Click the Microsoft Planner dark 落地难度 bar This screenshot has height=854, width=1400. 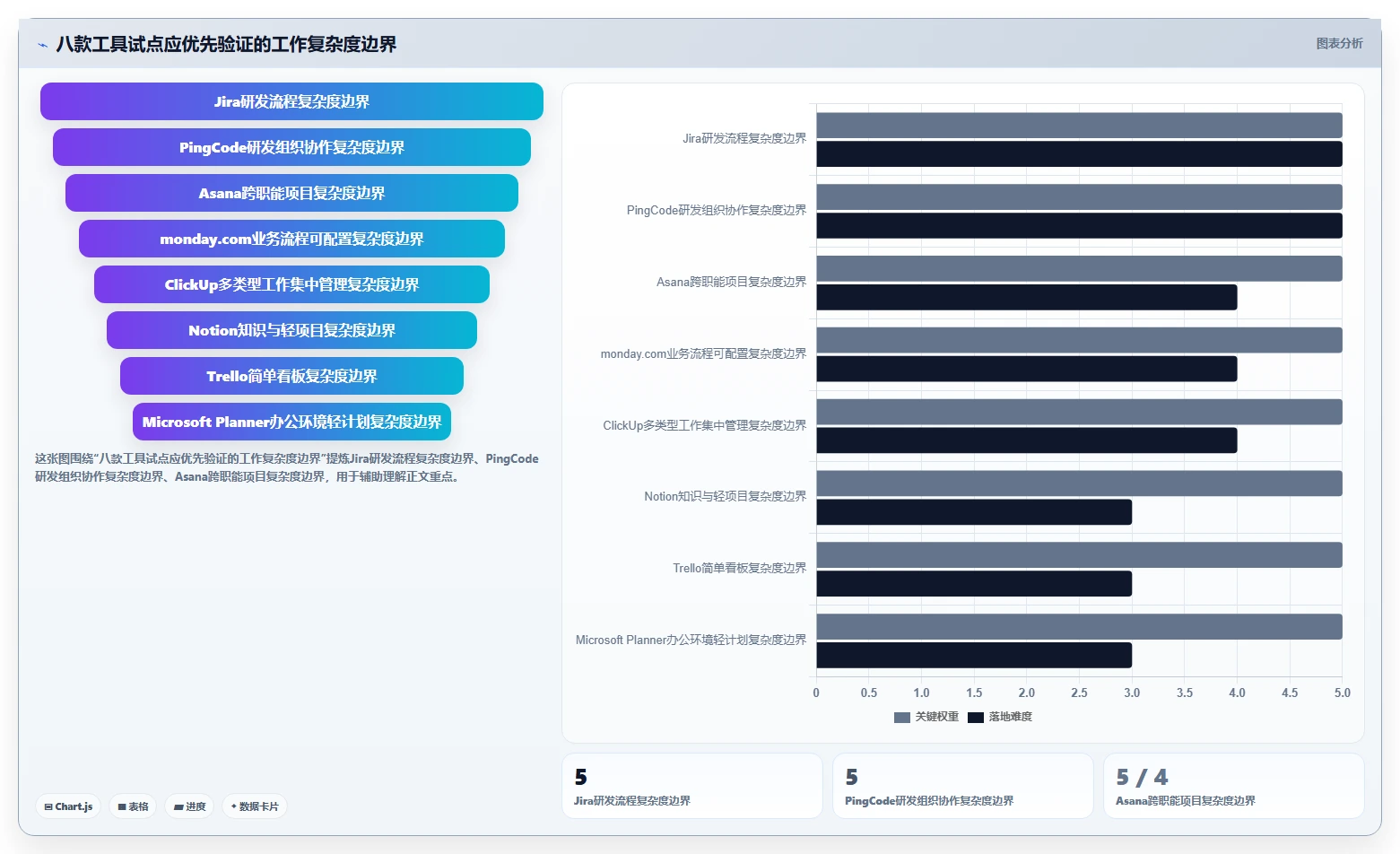click(974, 656)
